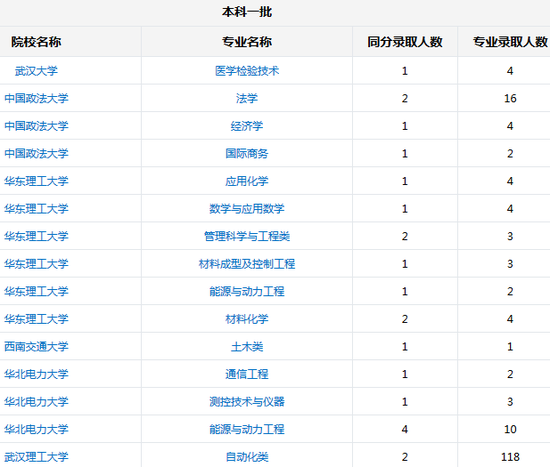Select 专业录取人数 value 4 in 经济学 row
This screenshot has height=467, width=550.
click(x=510, y=126)
